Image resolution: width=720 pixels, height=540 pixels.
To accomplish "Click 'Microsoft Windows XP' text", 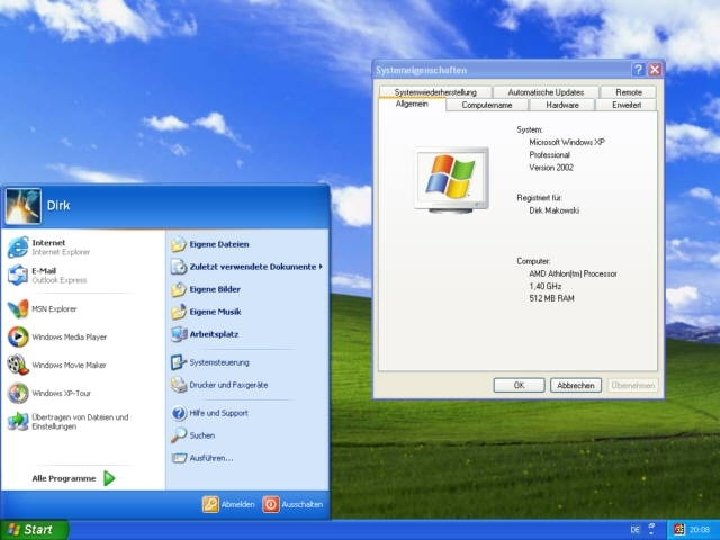I will click(567, 142).
